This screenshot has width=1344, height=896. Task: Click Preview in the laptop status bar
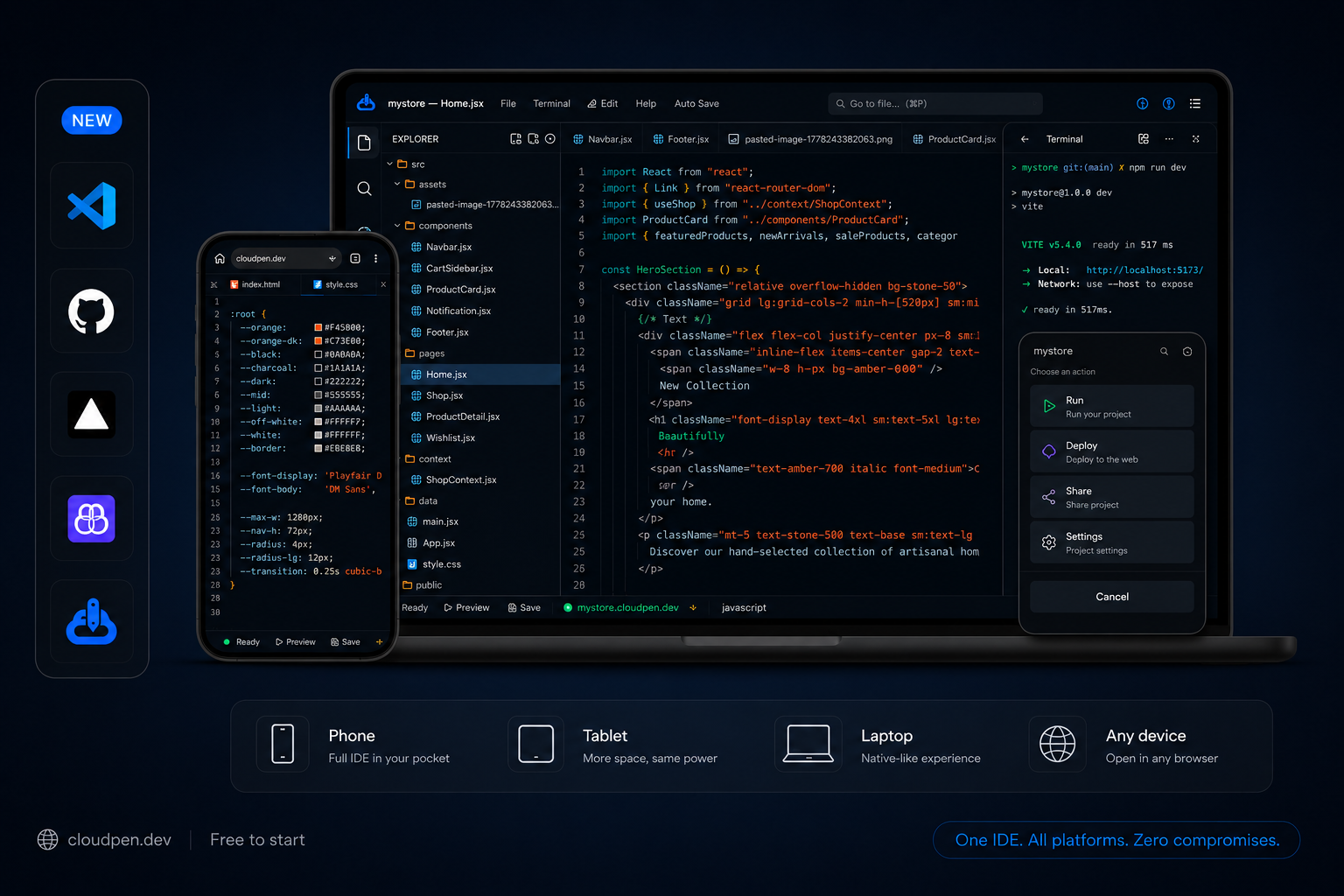(466, 608)
